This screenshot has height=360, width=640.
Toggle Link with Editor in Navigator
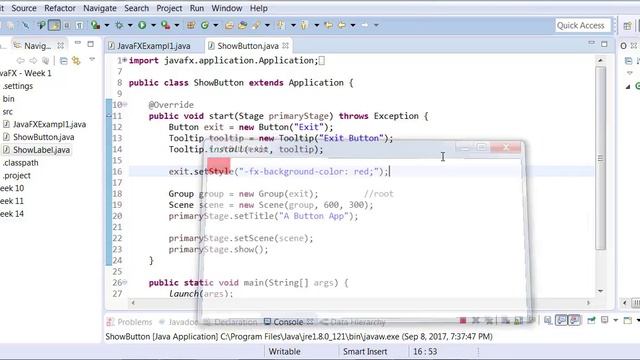(x=76, y=61)
